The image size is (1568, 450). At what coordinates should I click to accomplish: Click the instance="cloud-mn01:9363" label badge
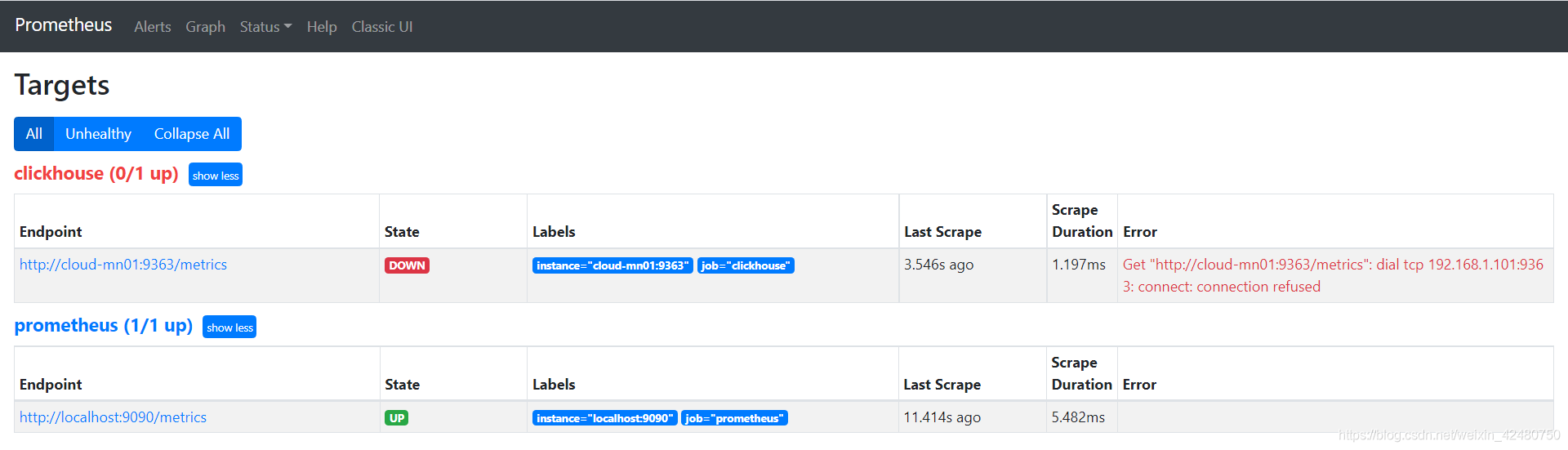tap(612, 265)
